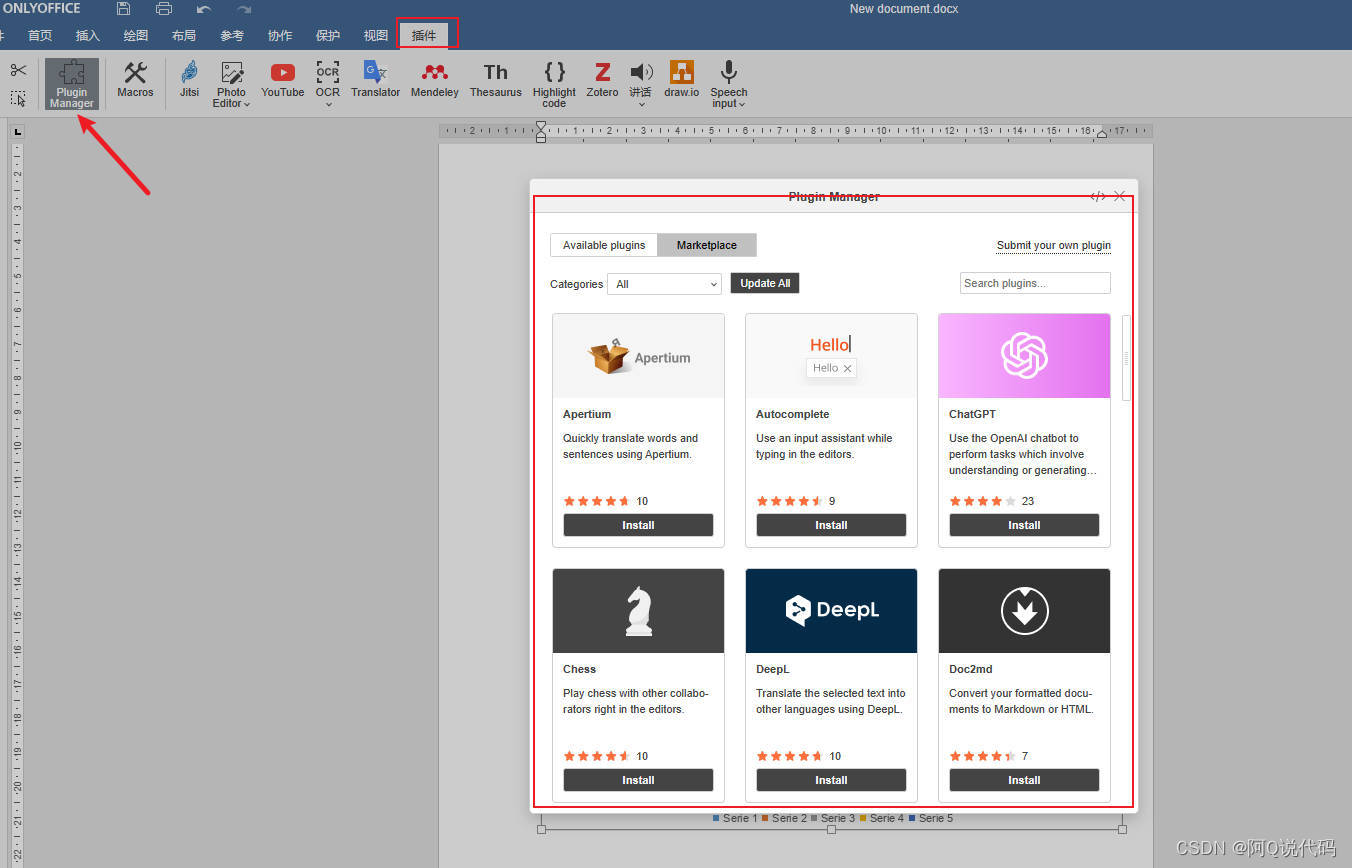Select the Marketplace tab
This screenshot has width=1352, height=868.
tap(707, 245)
